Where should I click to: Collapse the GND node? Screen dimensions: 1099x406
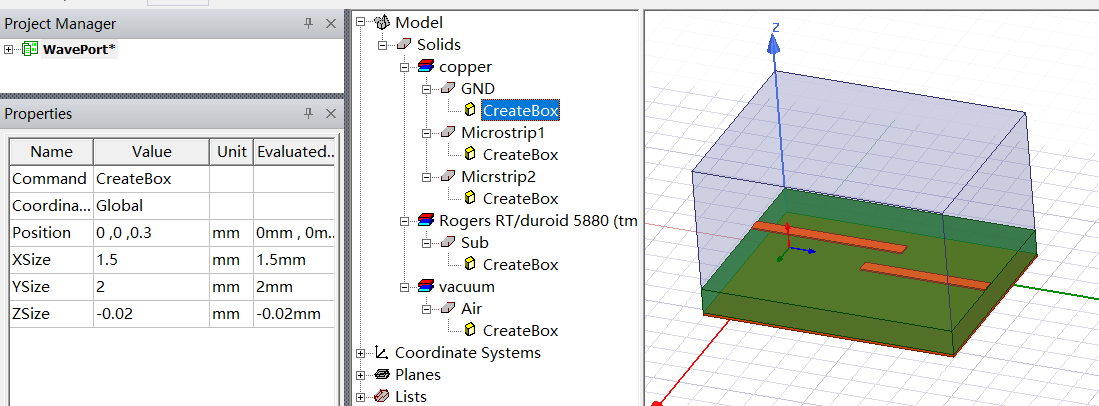(x=426, y=89)
